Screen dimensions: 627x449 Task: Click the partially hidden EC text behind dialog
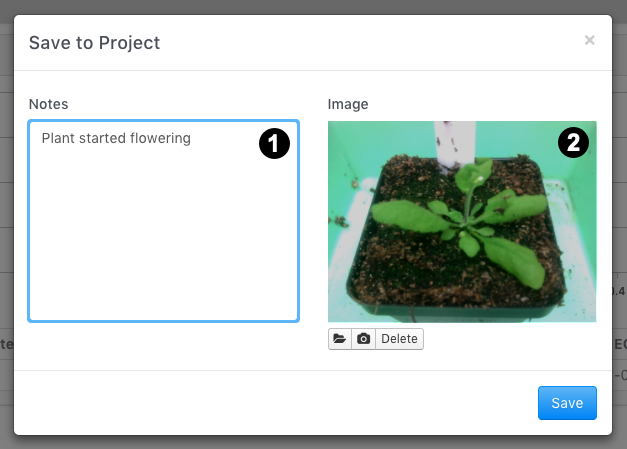click(x=620, y=344)
